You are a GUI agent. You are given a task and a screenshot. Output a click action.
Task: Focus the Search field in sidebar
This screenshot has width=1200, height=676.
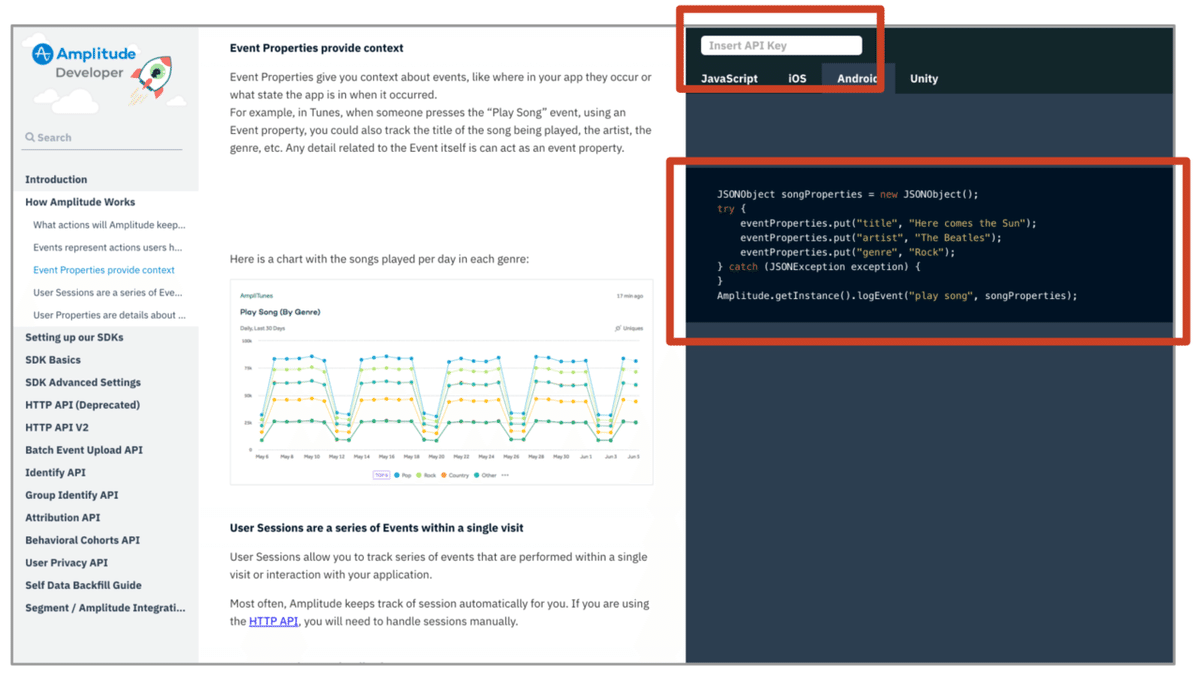(103, 137)
